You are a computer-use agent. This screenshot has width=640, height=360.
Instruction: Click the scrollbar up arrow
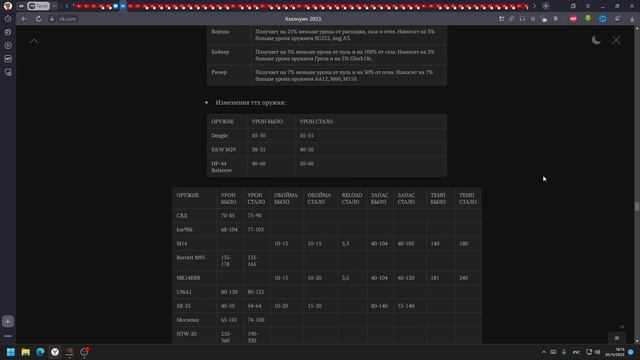[x=637, y=28]
